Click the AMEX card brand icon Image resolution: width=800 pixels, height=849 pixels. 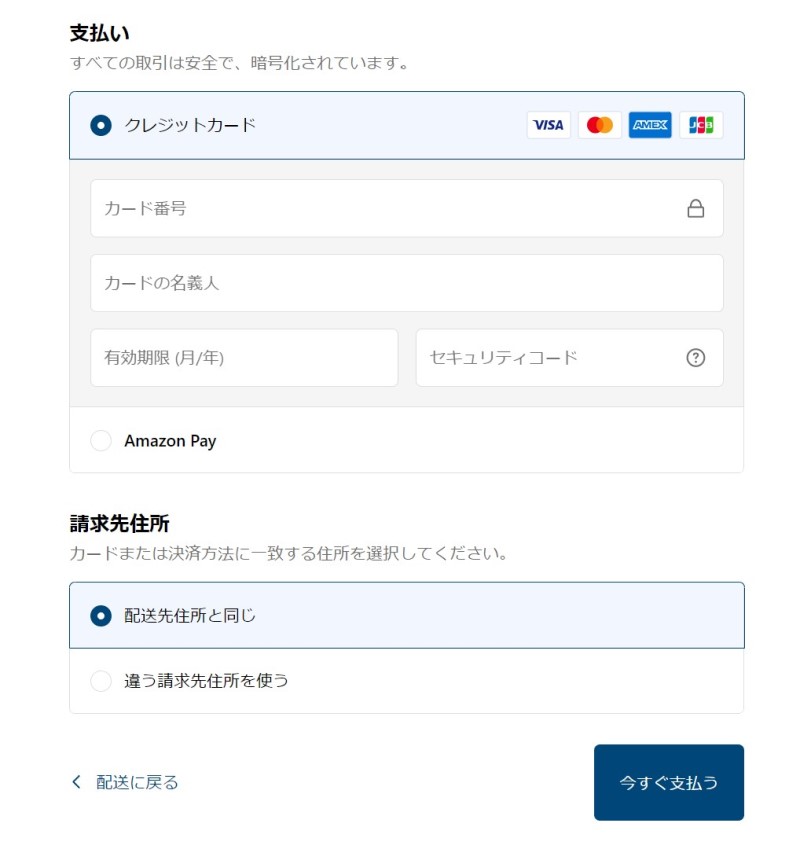click(649, 125)
